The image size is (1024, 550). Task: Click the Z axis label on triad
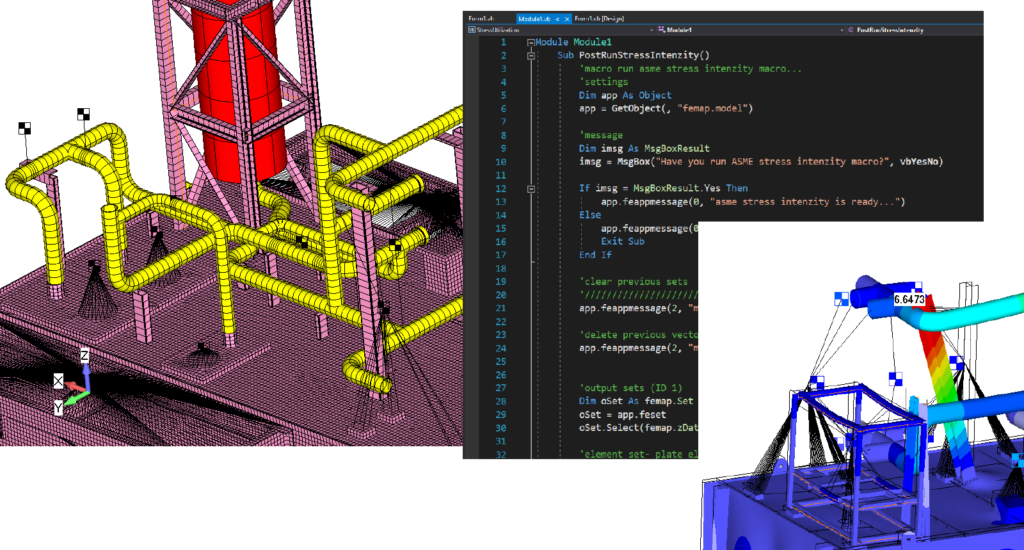coord(84,355)
